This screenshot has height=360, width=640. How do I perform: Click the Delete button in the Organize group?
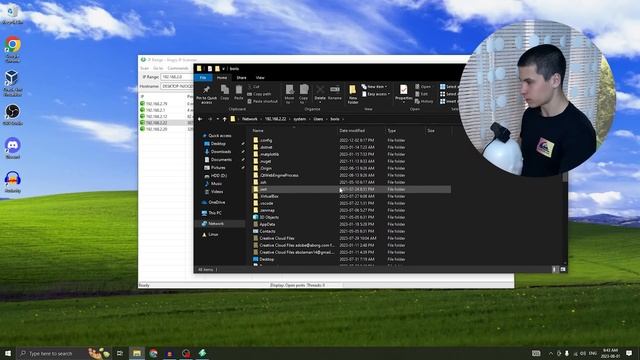[320, 92]
